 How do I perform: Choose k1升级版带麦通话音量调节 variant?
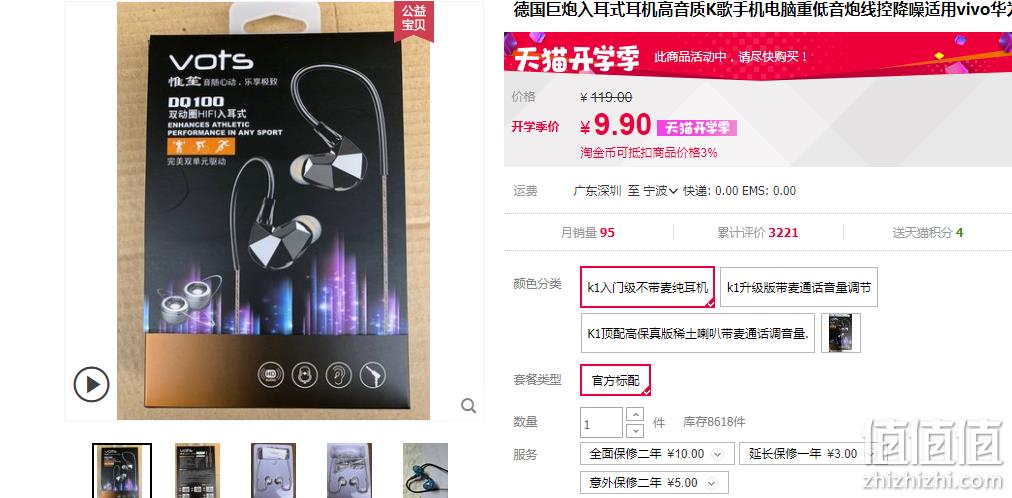(798, 287)
